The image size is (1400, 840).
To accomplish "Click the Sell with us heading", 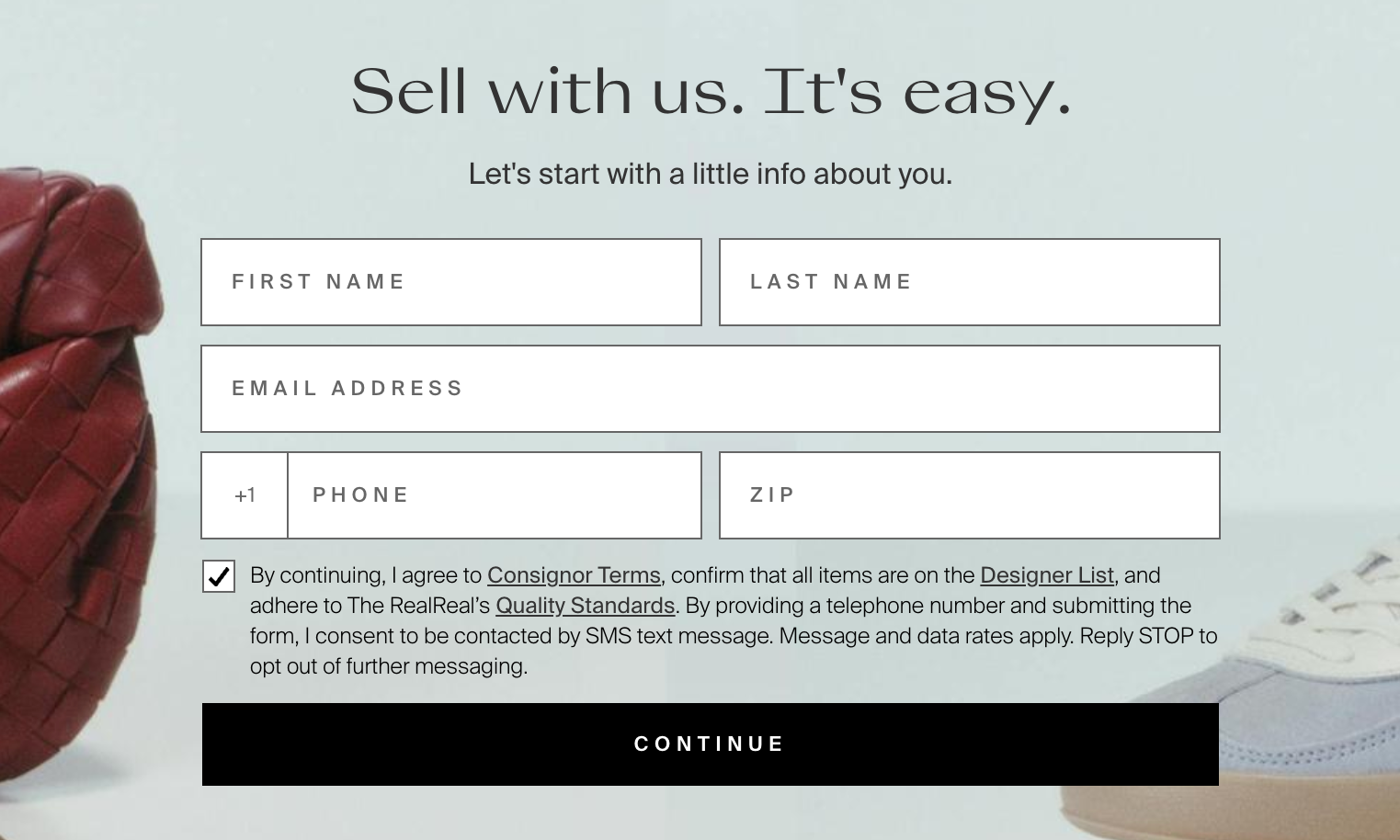I will pos(710,92).
